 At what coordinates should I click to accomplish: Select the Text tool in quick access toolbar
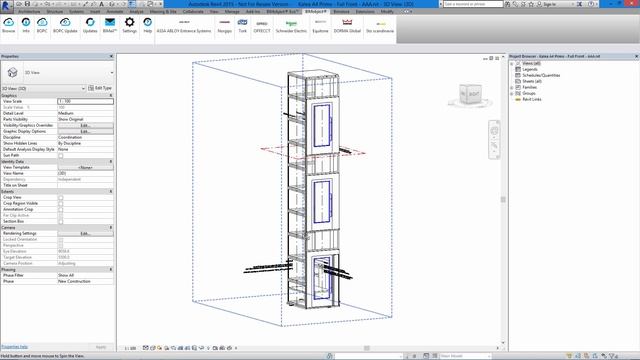click(102, 4)
